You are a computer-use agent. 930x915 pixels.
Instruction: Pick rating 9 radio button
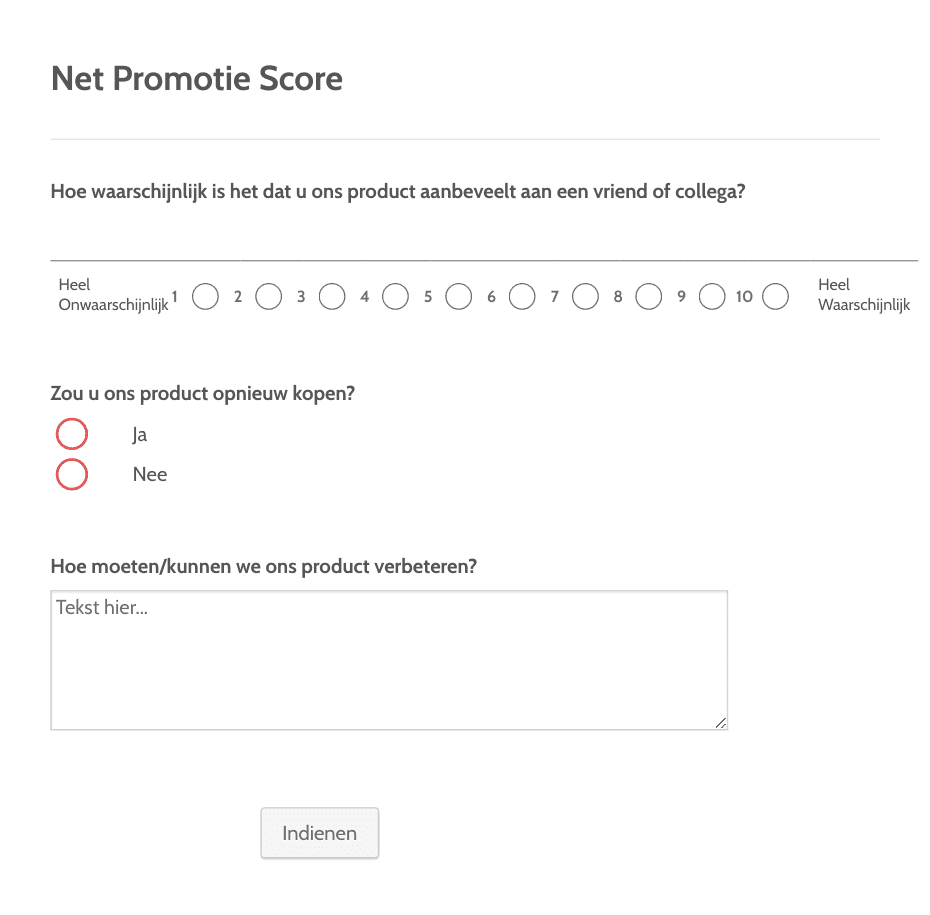point(712,297)
